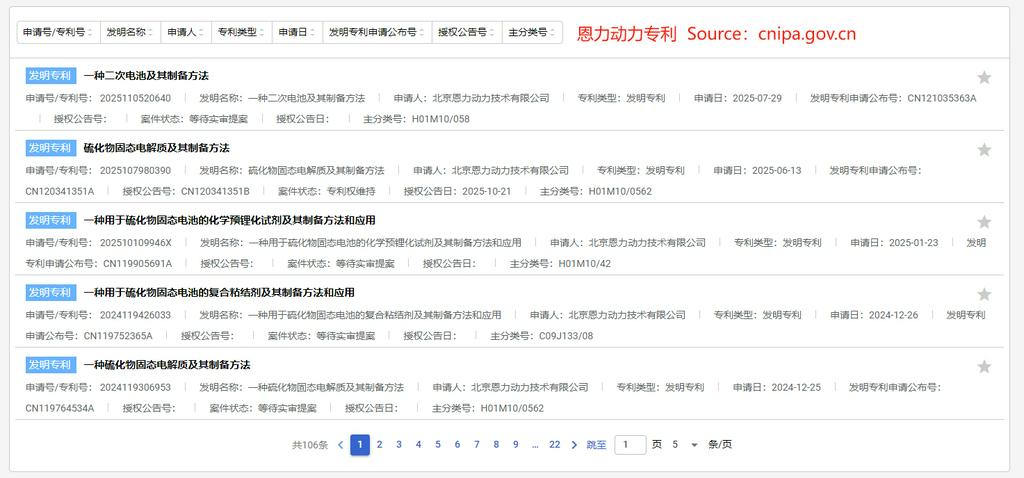Open page 2 of results
Image resolution: width=1024 pixels, height=478 pixels.
coord(379,445)
